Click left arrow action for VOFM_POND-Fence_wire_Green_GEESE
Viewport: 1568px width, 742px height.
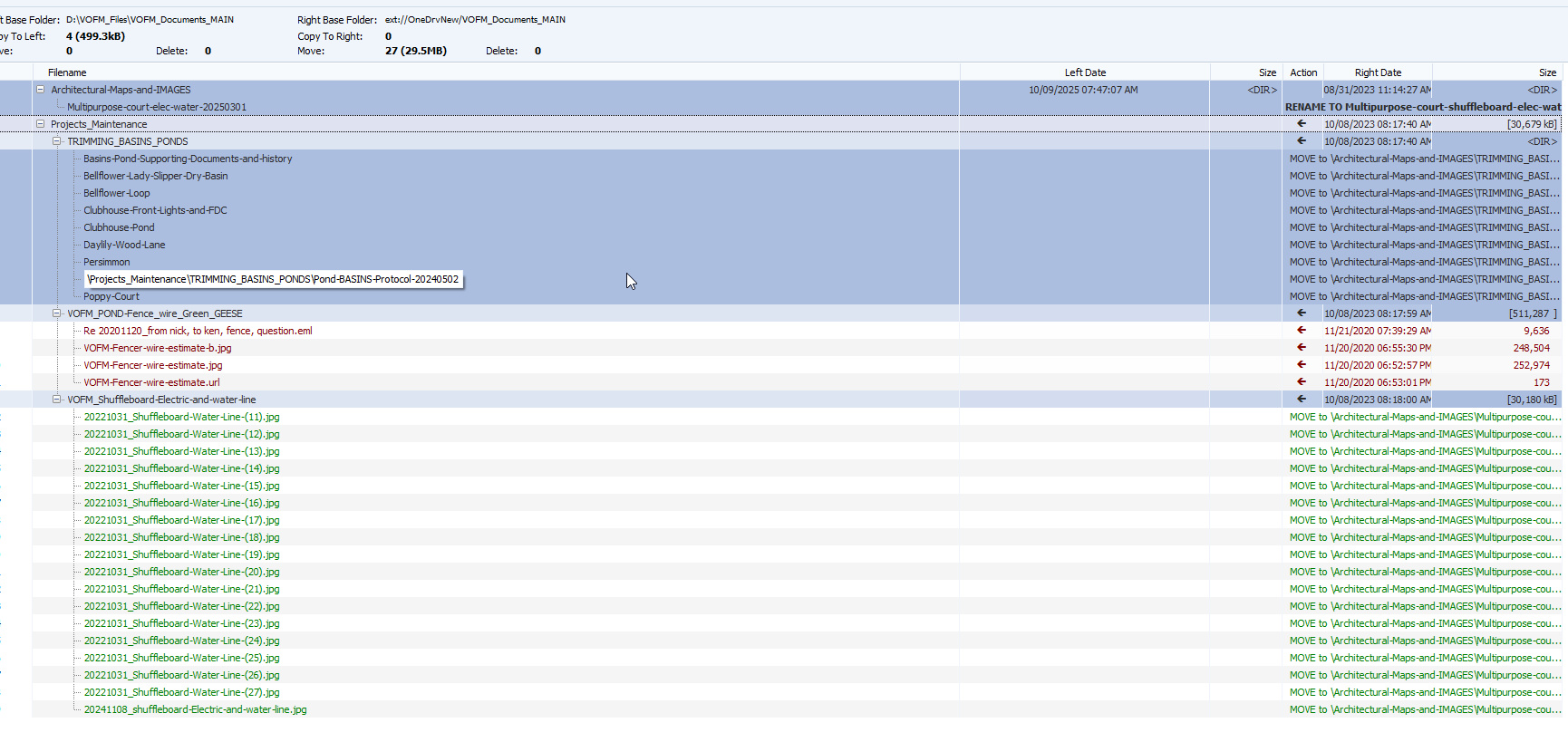(1302, 313)
